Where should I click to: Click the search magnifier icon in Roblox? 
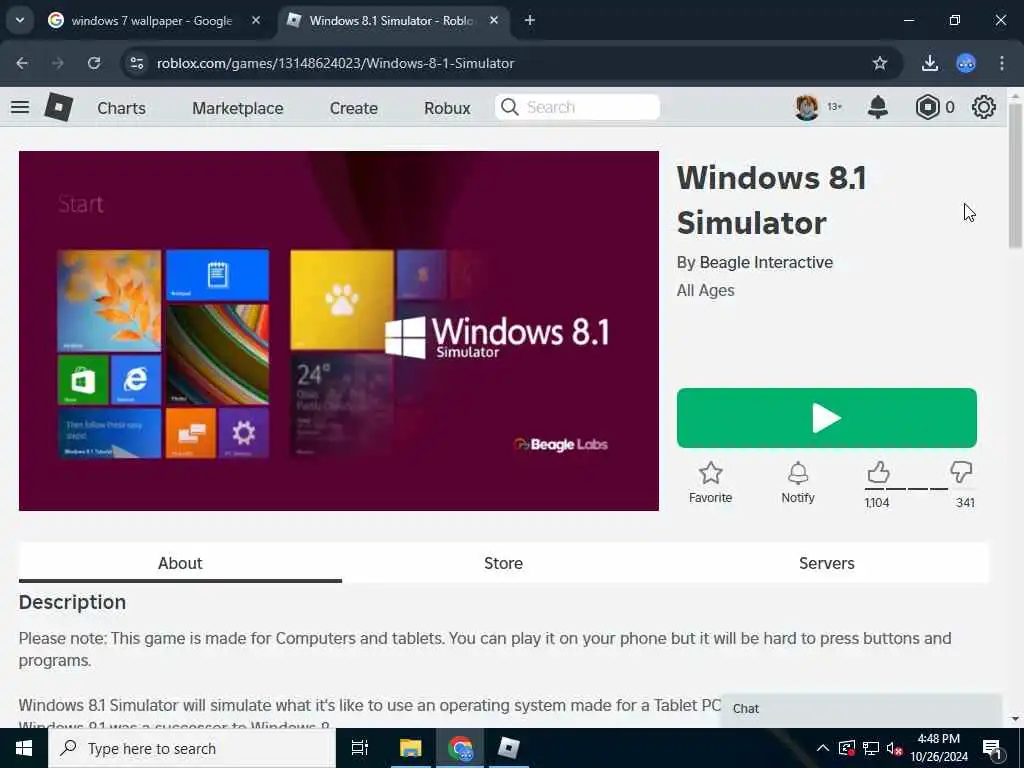coord(509,107)
